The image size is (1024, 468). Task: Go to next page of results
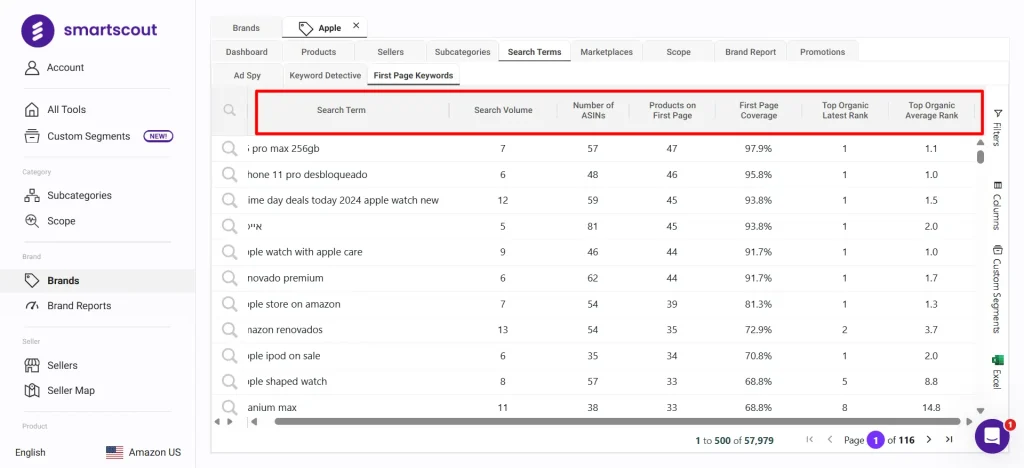pos(929,440)
